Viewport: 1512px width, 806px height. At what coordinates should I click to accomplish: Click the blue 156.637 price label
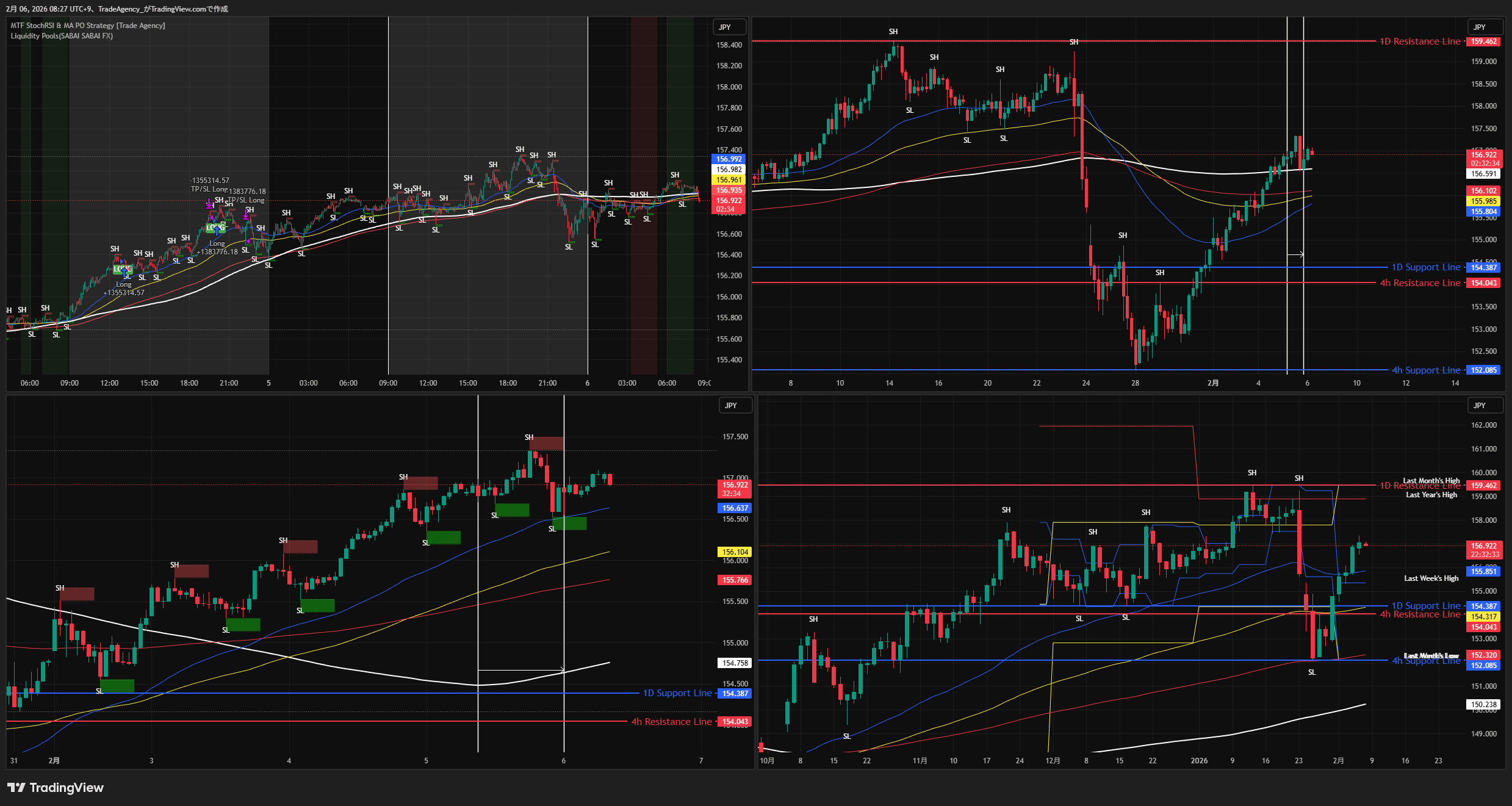[735, 508]
